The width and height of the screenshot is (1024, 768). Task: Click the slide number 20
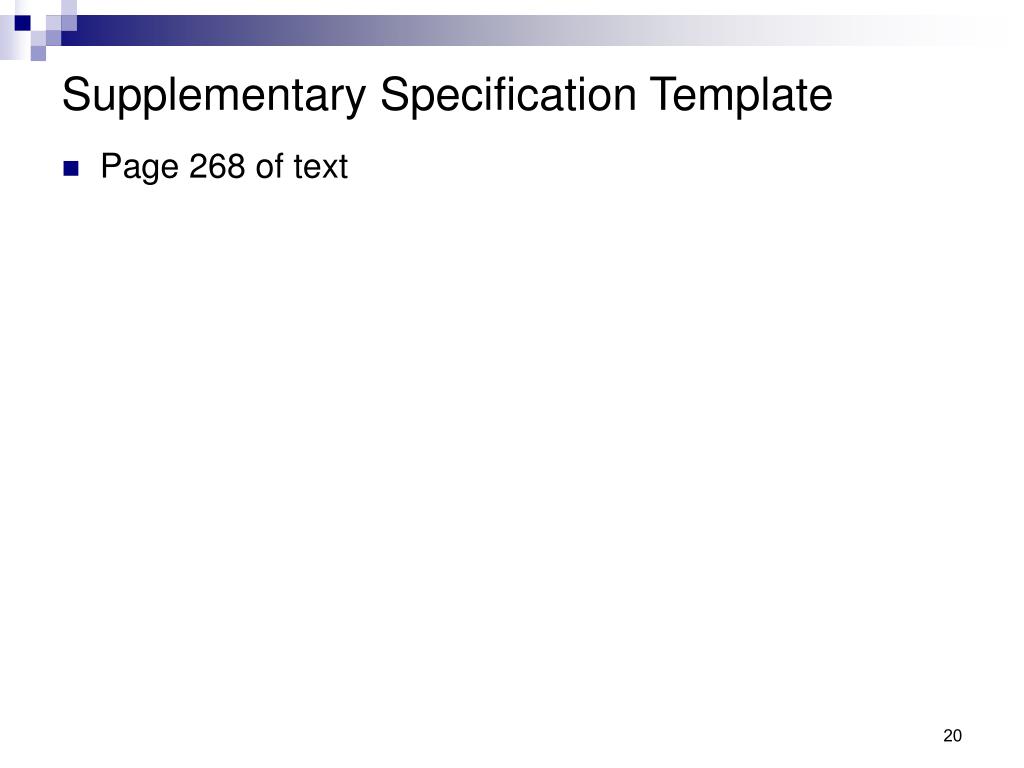pyautogui.click(x=952, y=736)
